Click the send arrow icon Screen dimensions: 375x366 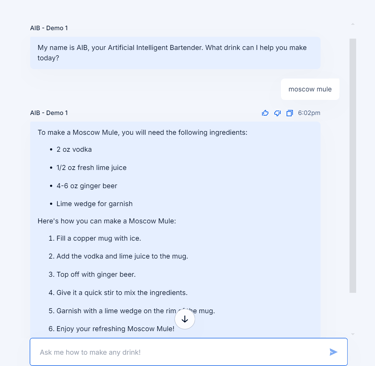point(333,352)
